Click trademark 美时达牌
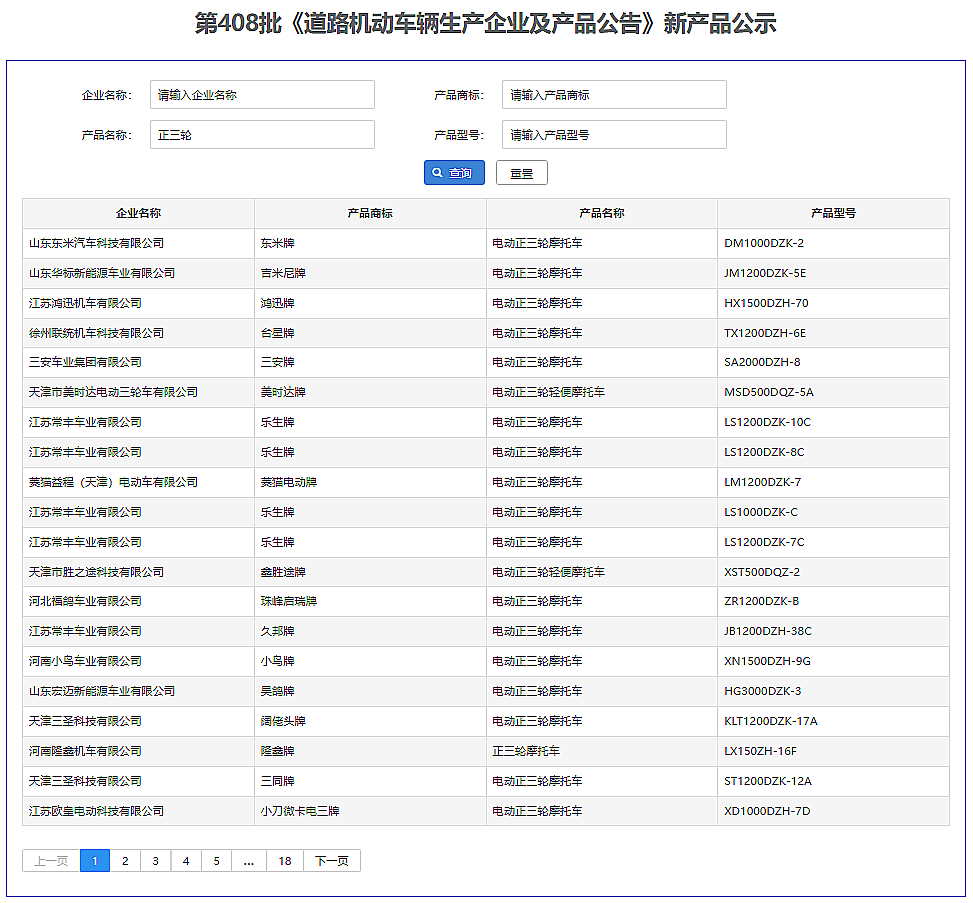This screenshot has height=903, width=973. (x=283, y=392)
